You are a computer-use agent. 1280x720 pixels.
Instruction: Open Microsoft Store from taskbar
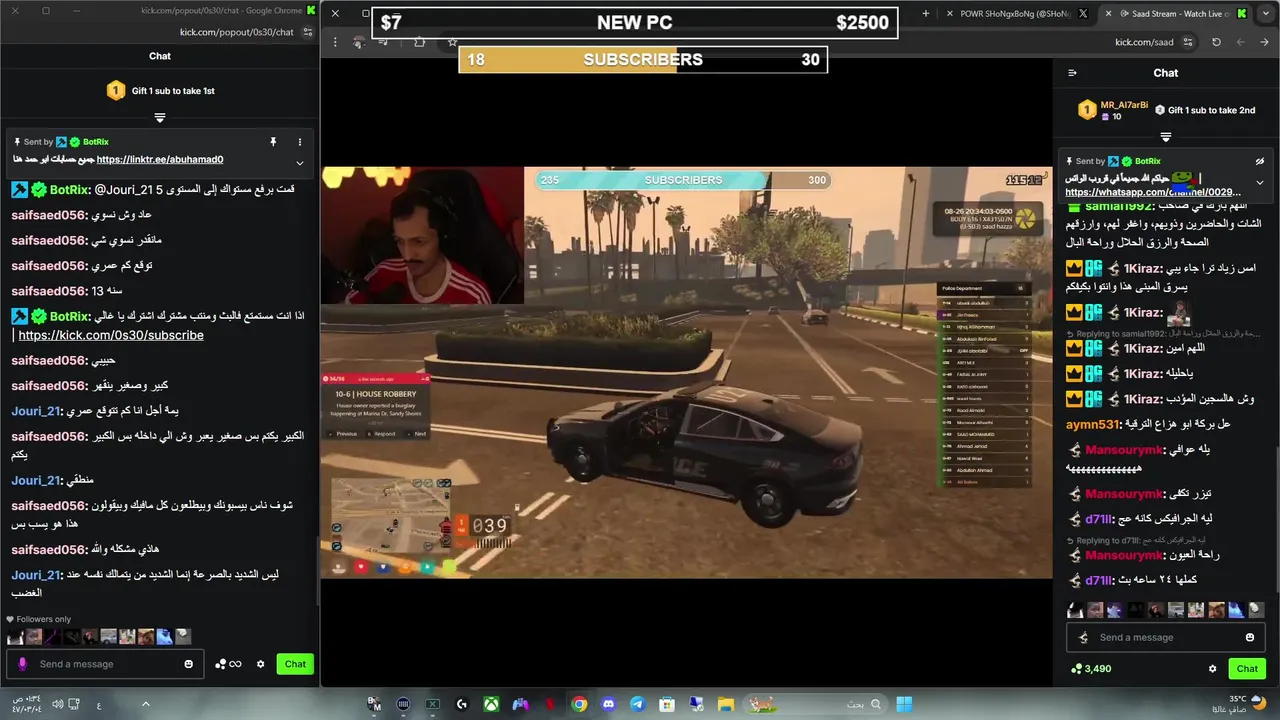click(x=666, y=704)
